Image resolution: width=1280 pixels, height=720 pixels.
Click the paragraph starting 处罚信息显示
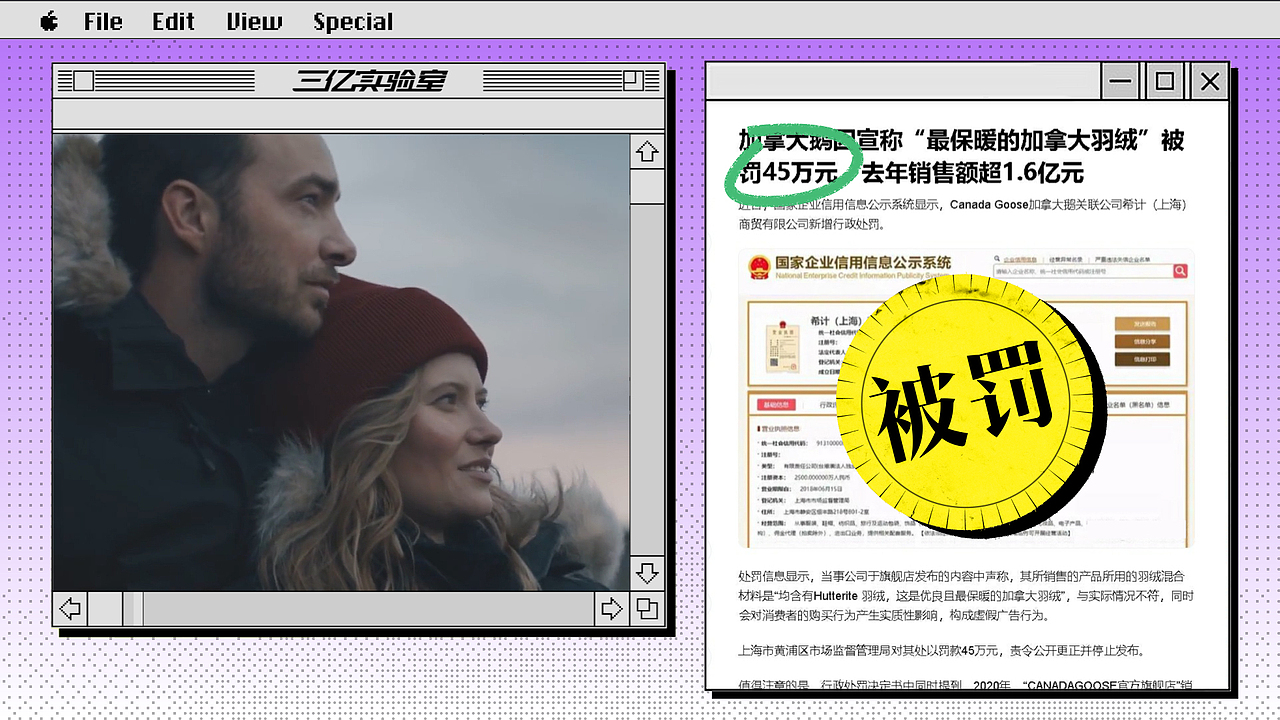coord(966,595)
